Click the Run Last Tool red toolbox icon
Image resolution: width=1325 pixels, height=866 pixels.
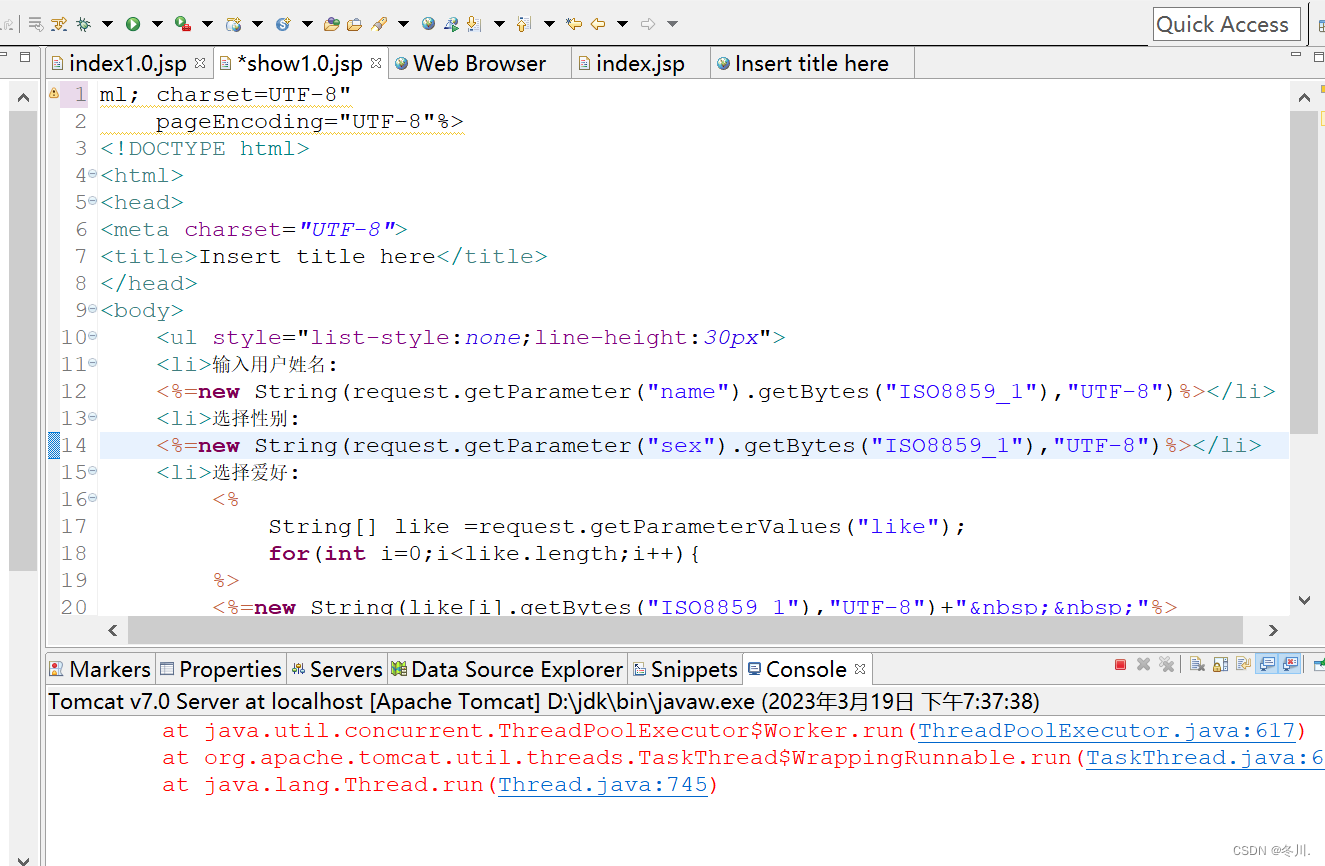[182, 23]
